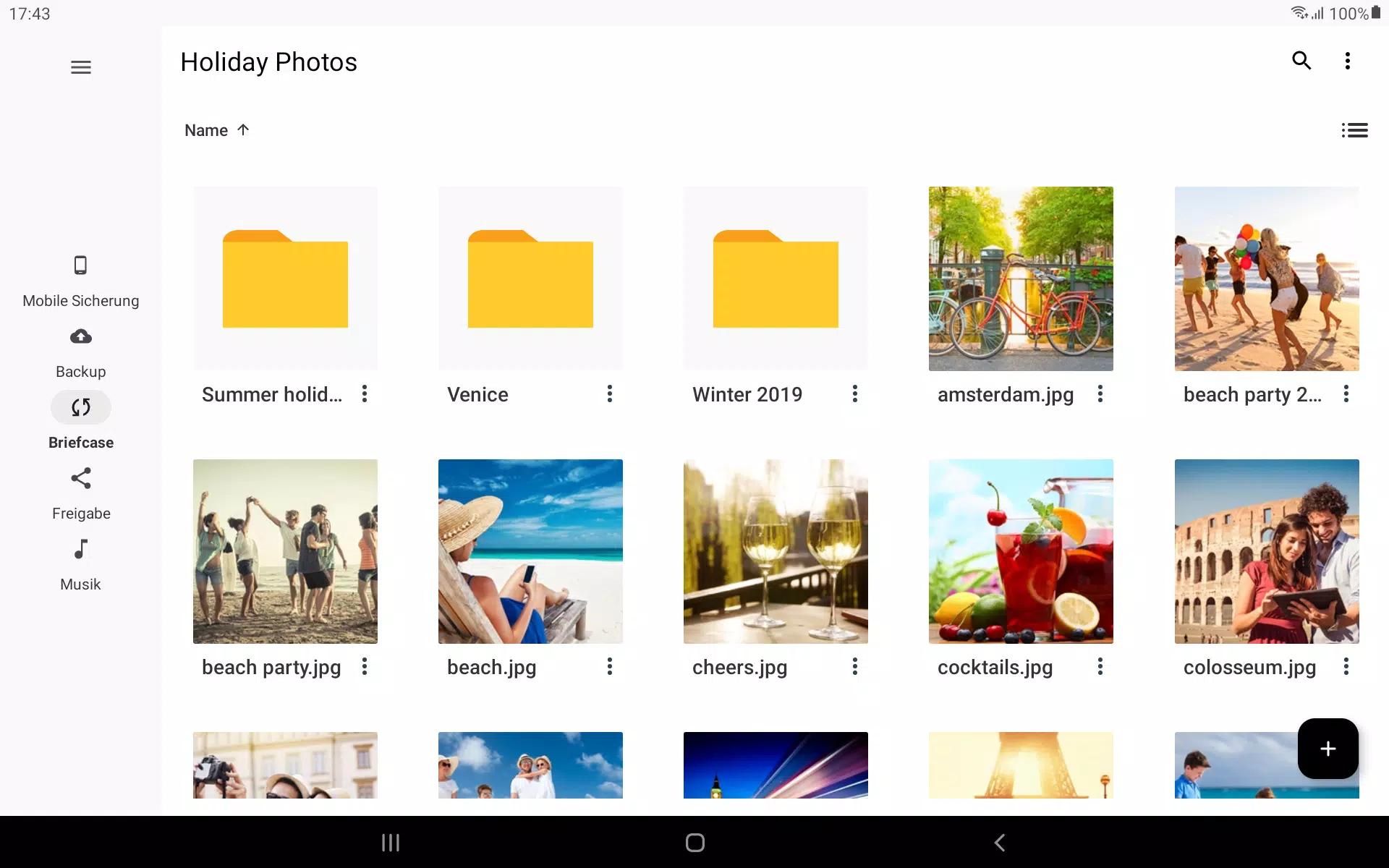1389x868 pixels.
Task: Open the amsterdam.jpg bicycle photo
Action: tap(1021, 278)
